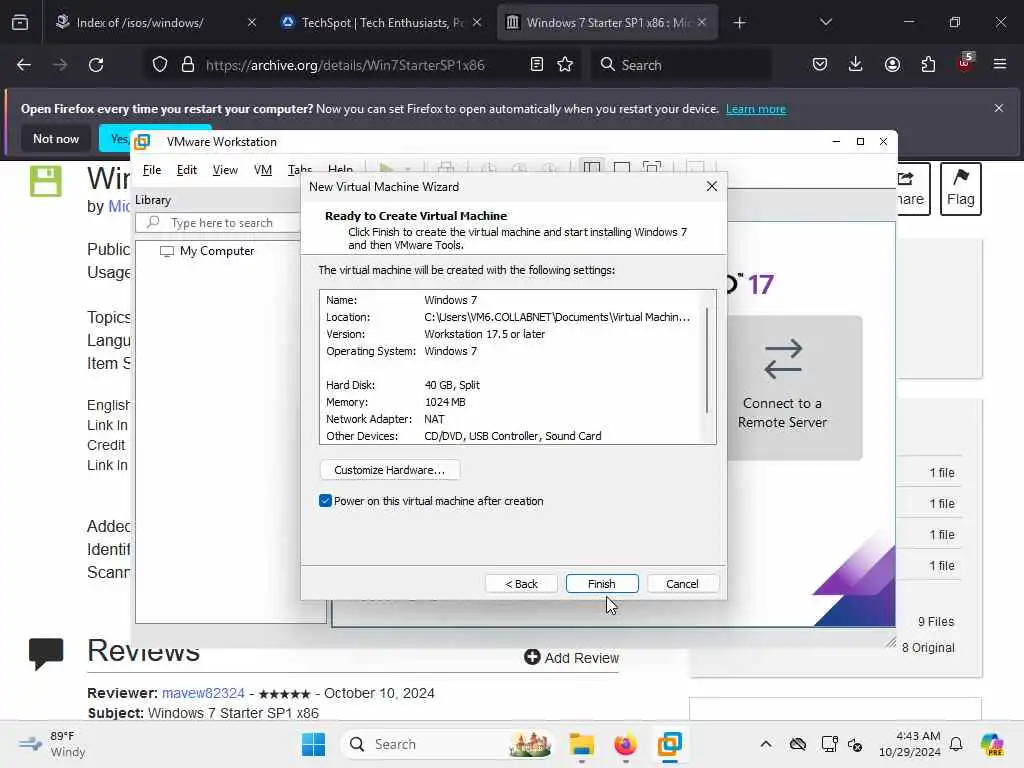Click the Cancel button in the wizard
This screenshot has width=1024, height=768.
click(x=682, y=584)
